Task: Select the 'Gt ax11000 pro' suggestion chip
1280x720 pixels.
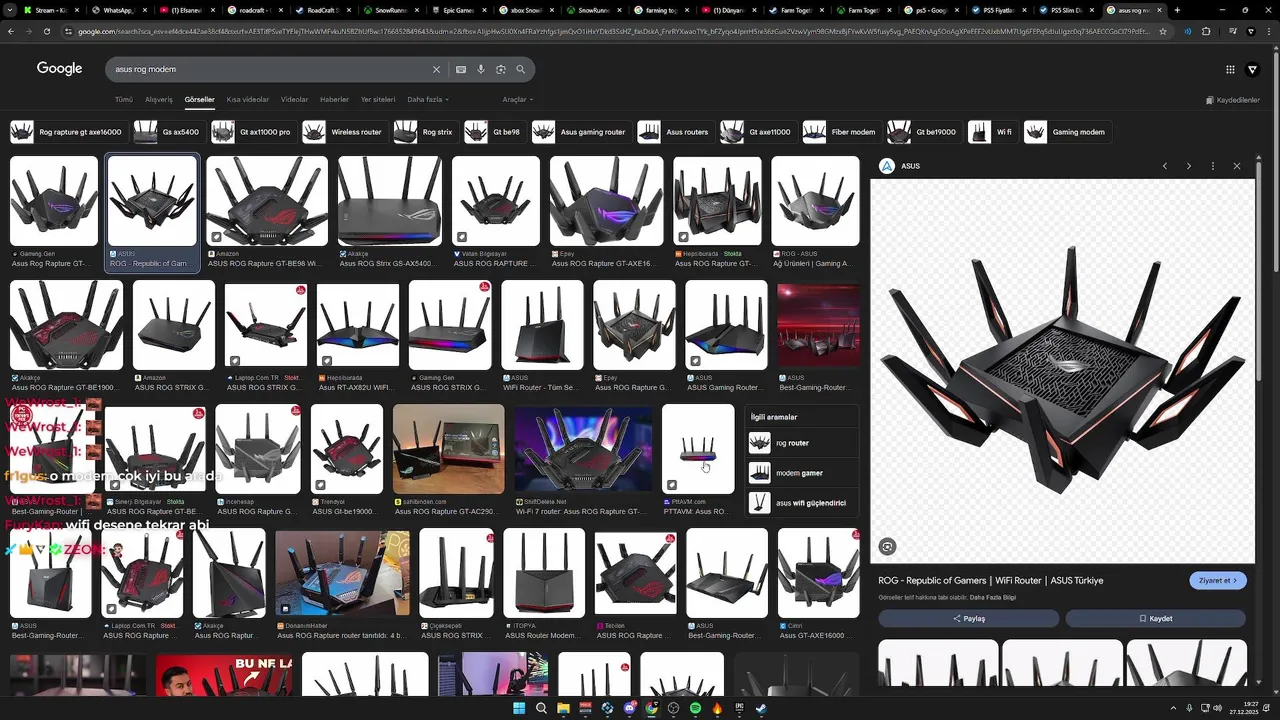Action: (x=252, y=132)
